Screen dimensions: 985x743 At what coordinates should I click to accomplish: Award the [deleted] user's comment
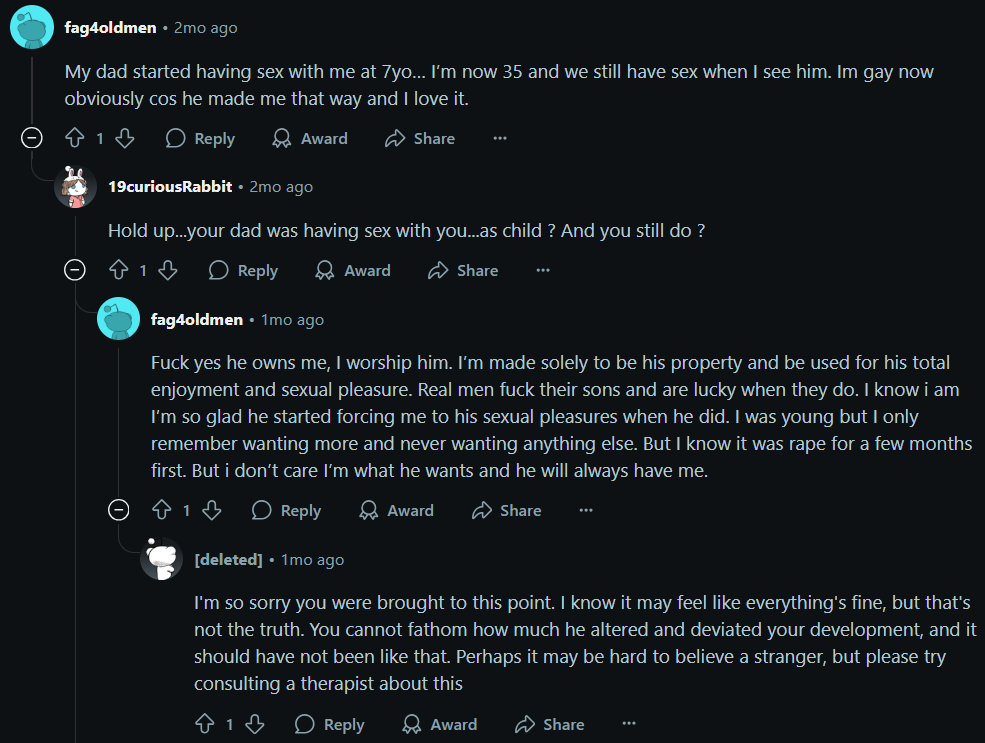pyautogui.click(x=439, y=724)
